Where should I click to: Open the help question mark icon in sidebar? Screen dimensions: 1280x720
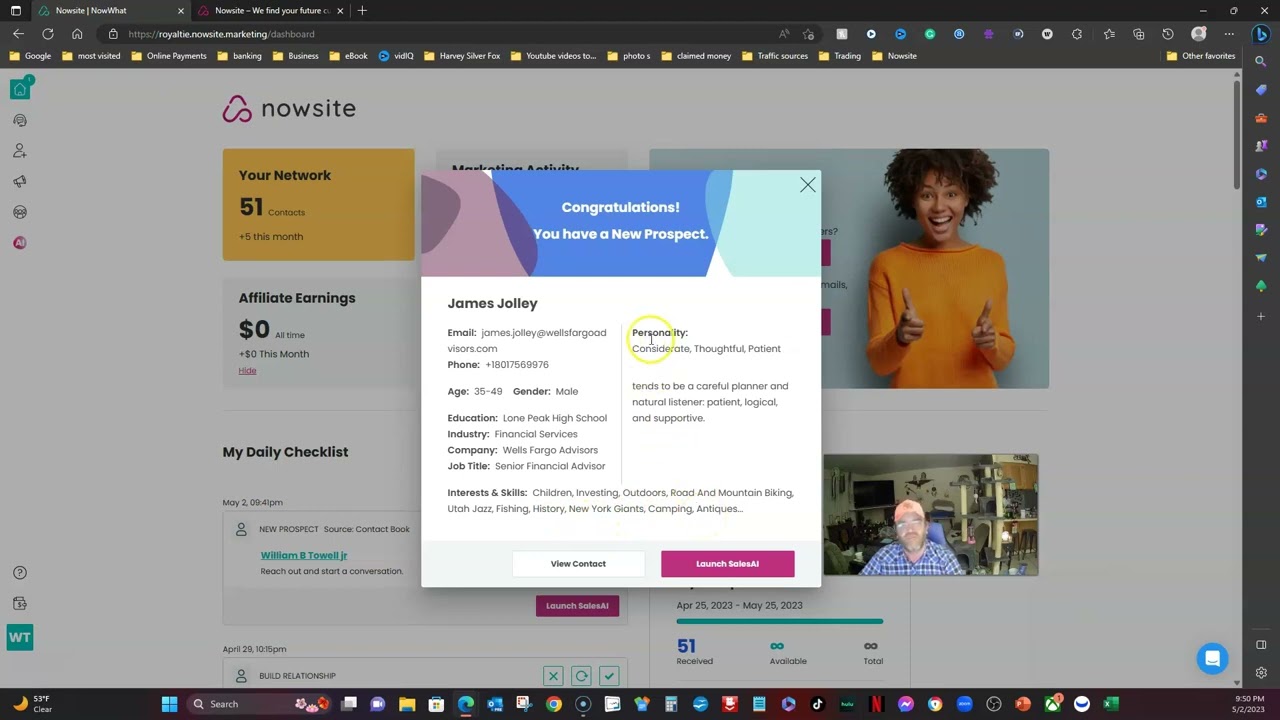coord(19,573)
